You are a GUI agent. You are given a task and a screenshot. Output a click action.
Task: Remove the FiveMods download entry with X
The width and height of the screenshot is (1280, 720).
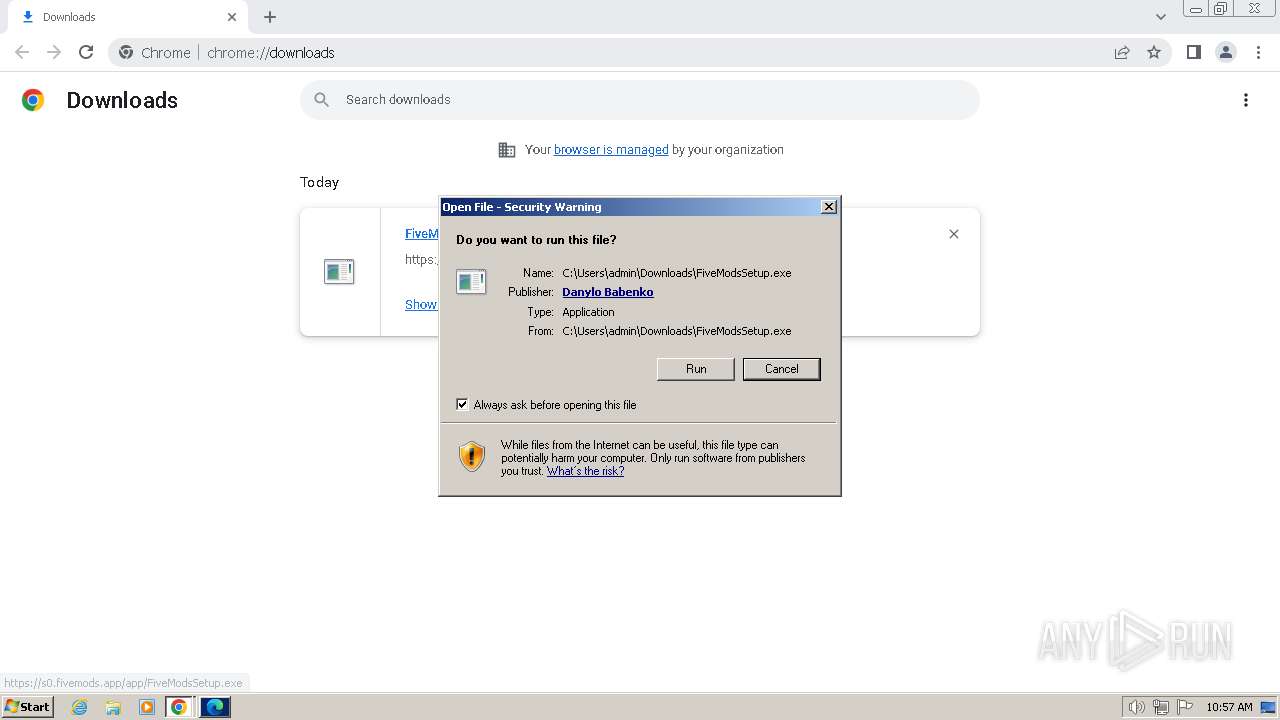(954, 234)
